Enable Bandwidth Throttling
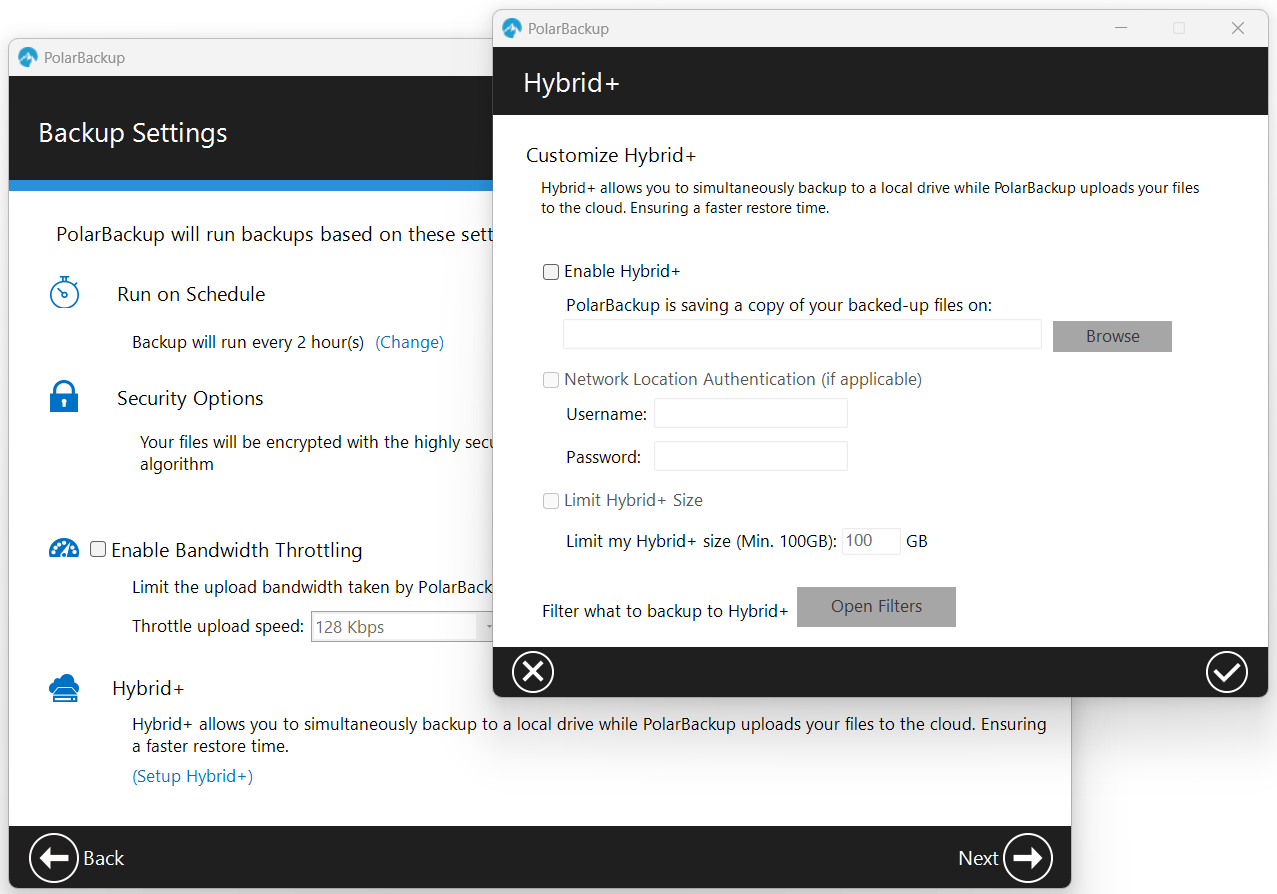1277x894 pixels. click(97, 549)
